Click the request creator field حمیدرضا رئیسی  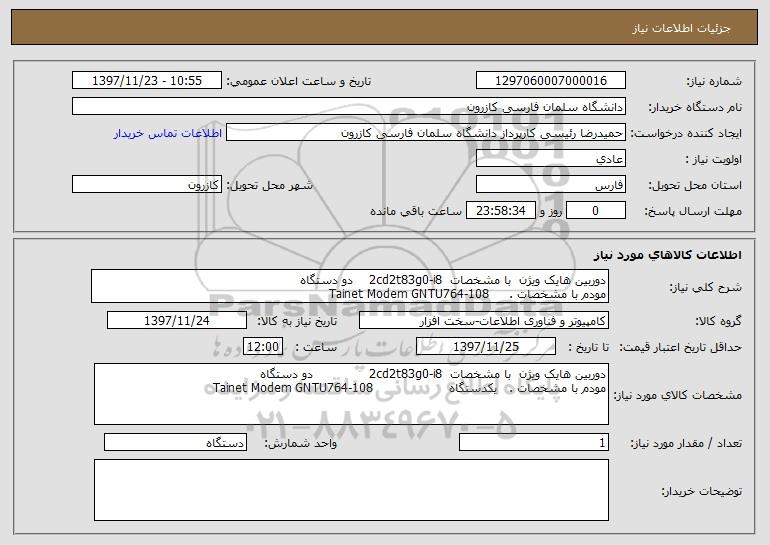[426, 132]
